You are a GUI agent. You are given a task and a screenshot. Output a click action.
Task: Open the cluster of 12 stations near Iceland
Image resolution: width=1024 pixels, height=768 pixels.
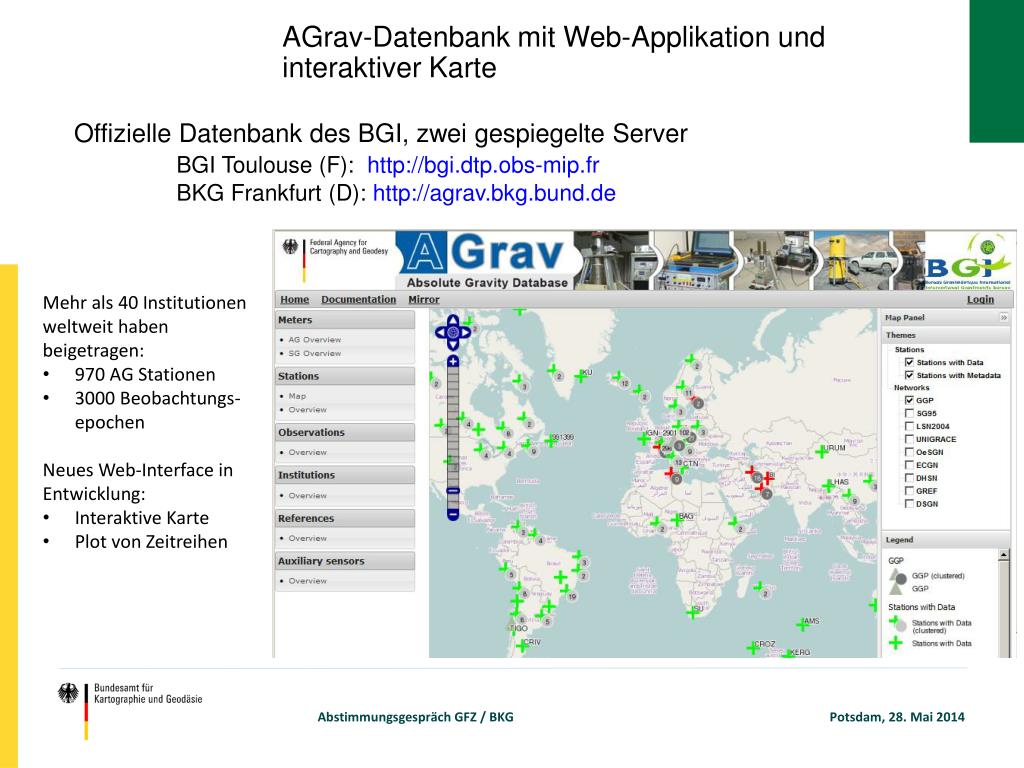click(x=624, y=383)
